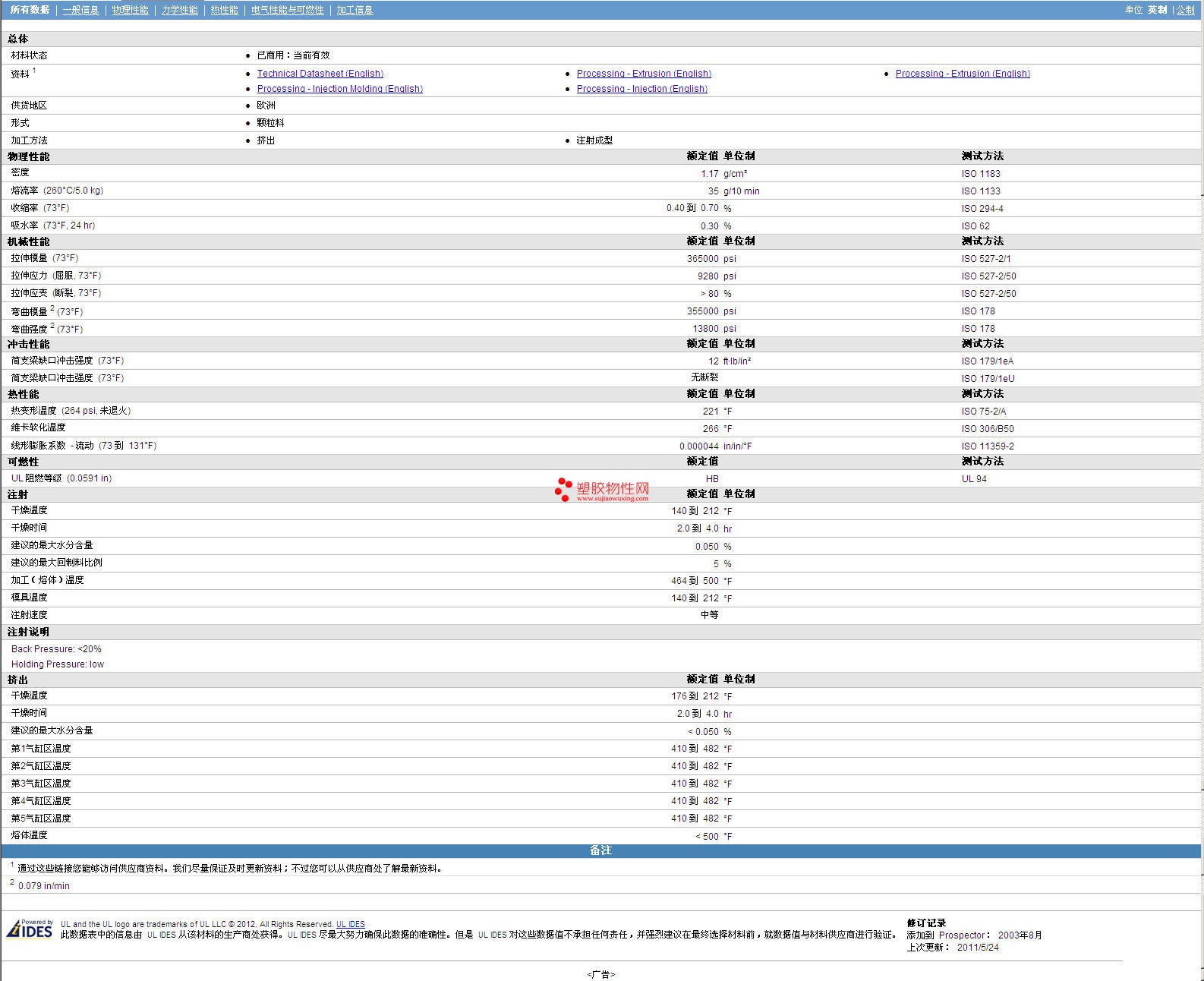Viewport: 1204px width, 981px height.
Task: Follow the UL IDES footer link
Action: pos(350,924)
